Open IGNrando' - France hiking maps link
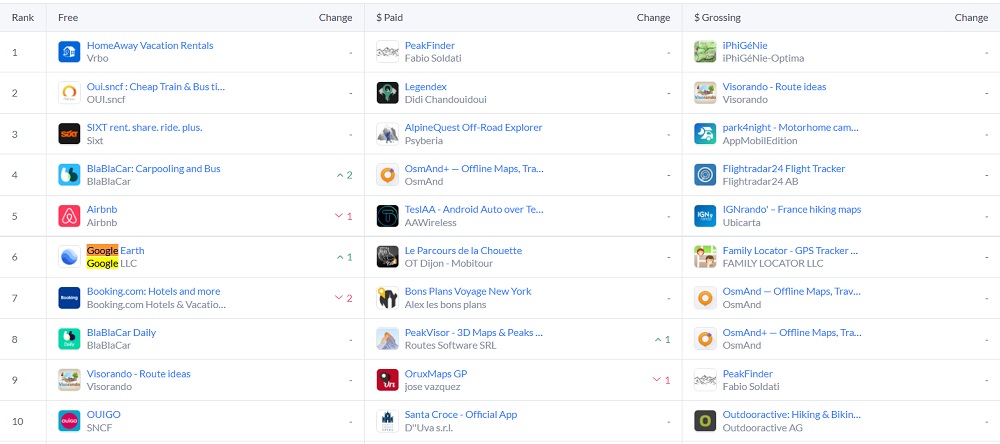The image size is (1000, 444). [792, 209]
